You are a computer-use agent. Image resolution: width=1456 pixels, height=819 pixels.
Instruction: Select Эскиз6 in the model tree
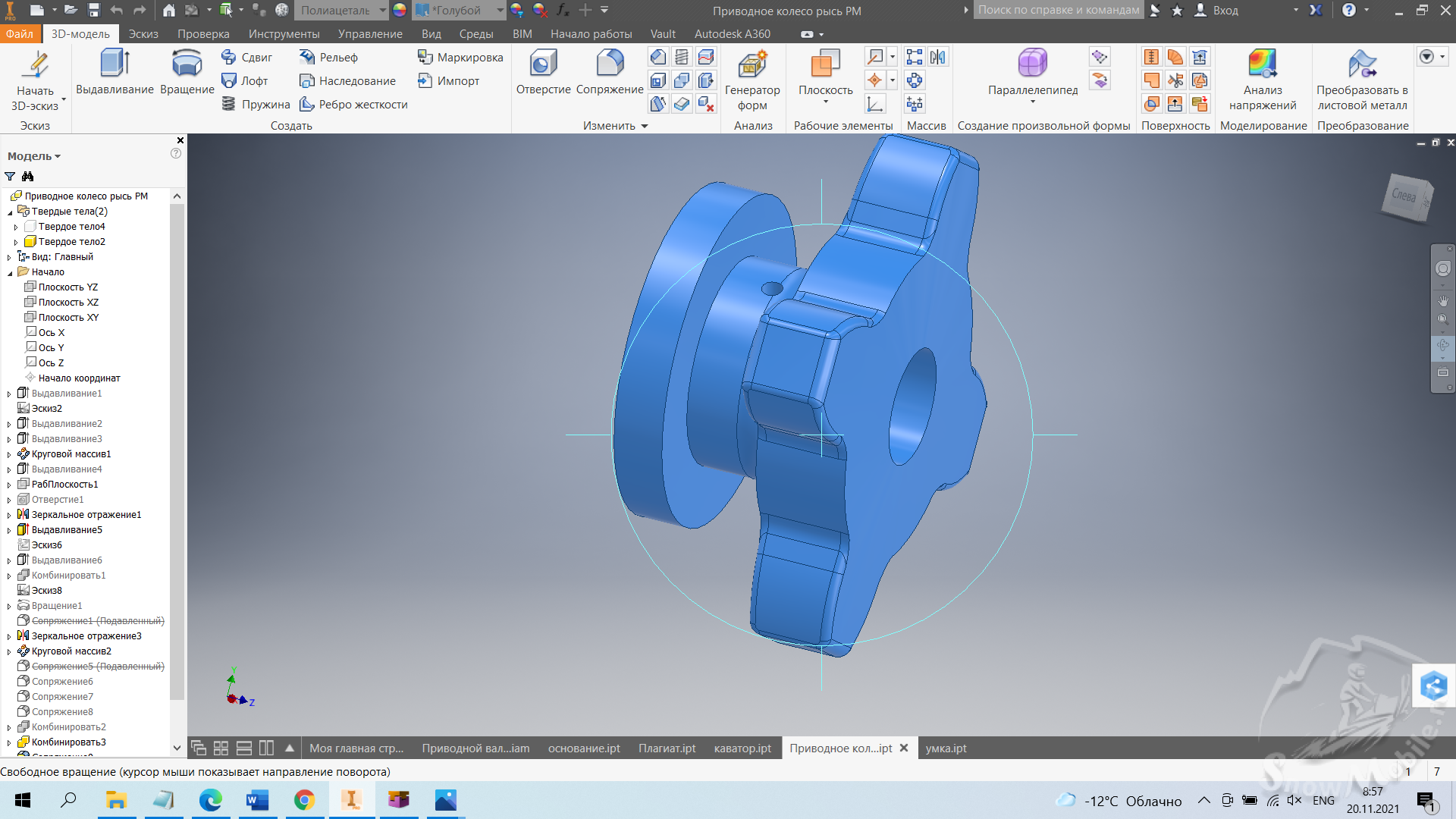(40, 544)
